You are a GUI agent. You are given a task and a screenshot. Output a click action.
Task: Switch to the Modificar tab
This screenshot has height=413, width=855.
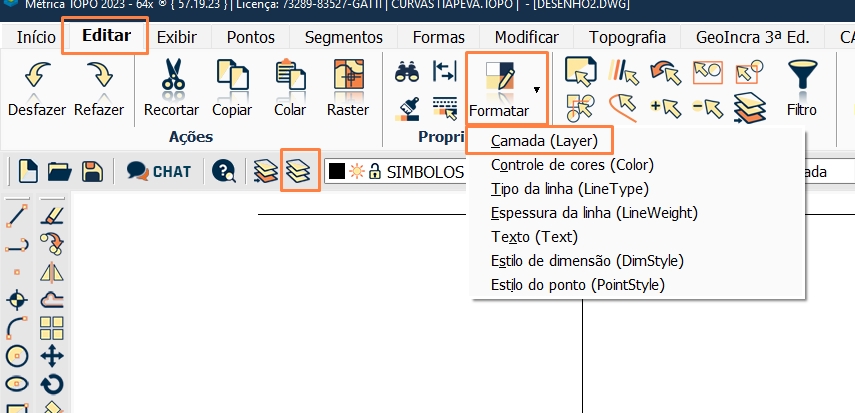coord(526,37)
